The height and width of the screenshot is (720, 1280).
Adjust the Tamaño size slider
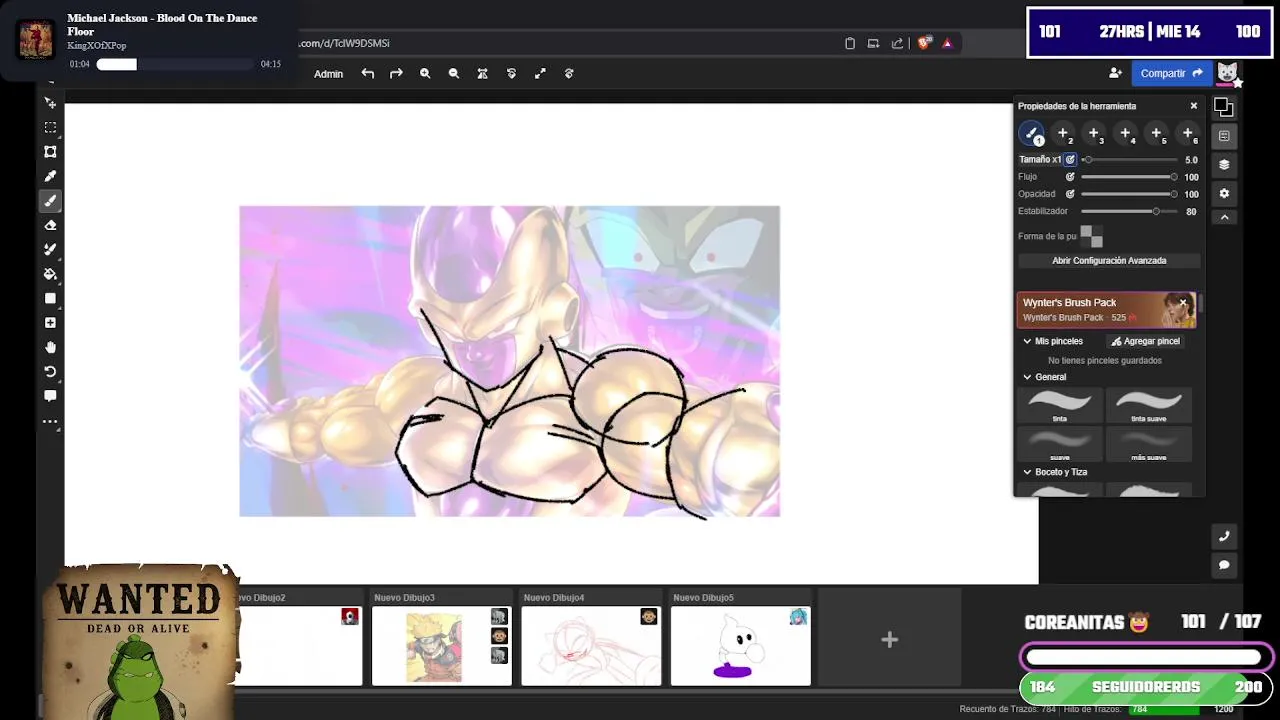pos(1129,160)
